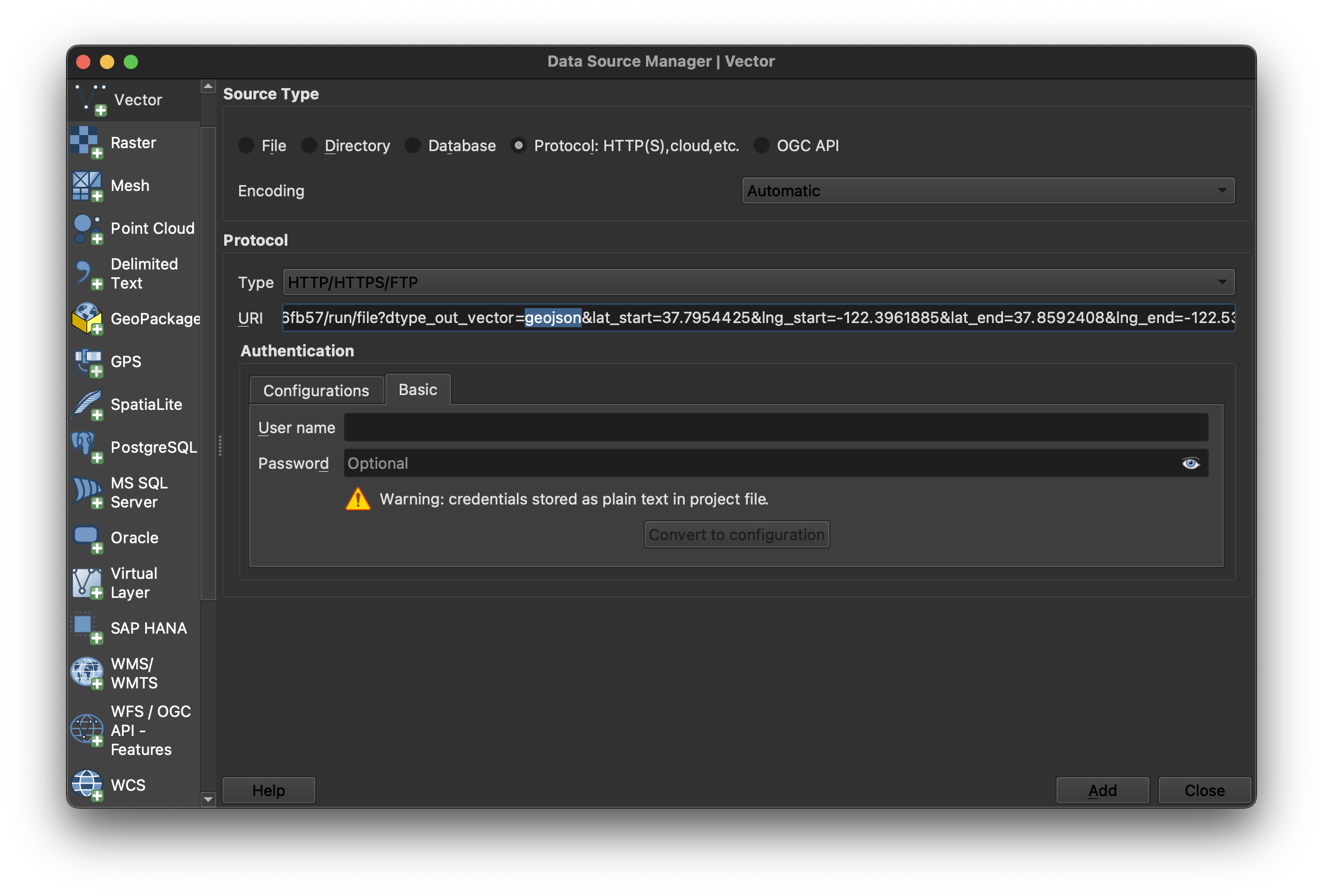Click into the User name field

coord(775,428)
